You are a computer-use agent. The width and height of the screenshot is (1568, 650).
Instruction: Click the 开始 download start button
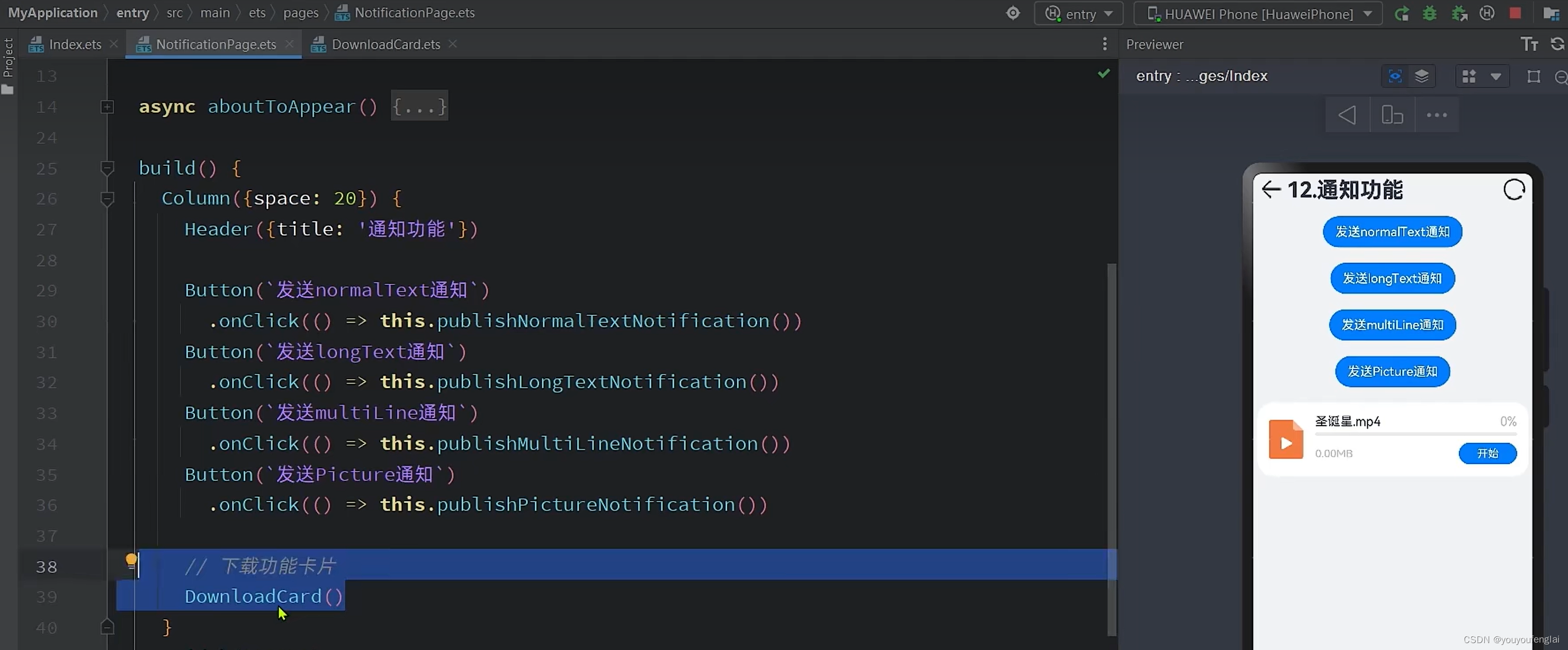(1487, 453)
